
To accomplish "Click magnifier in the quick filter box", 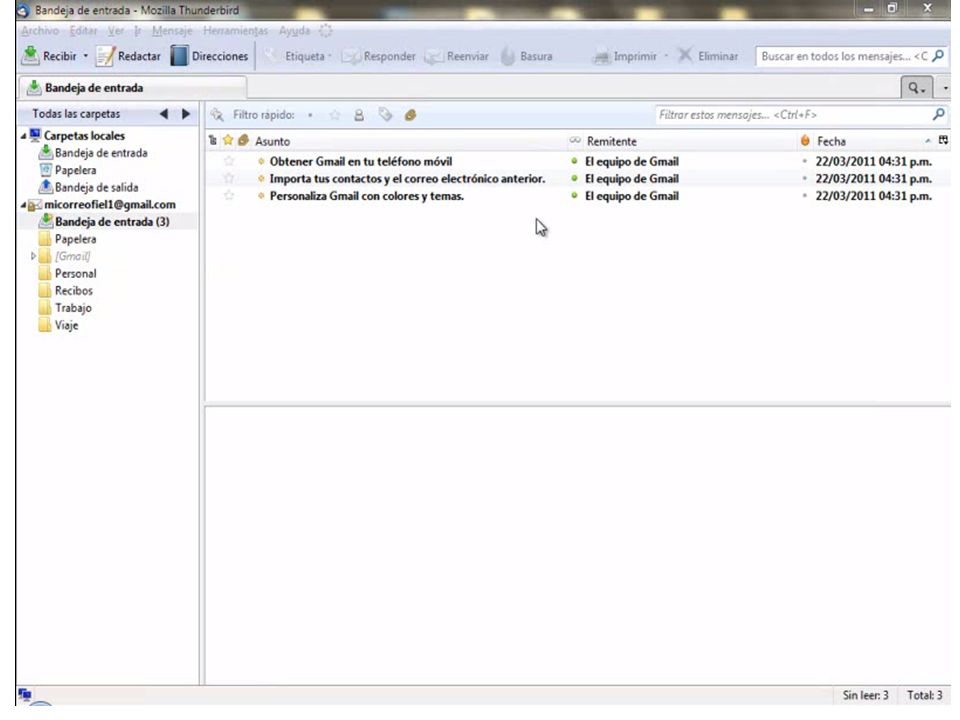I will 938,114.
